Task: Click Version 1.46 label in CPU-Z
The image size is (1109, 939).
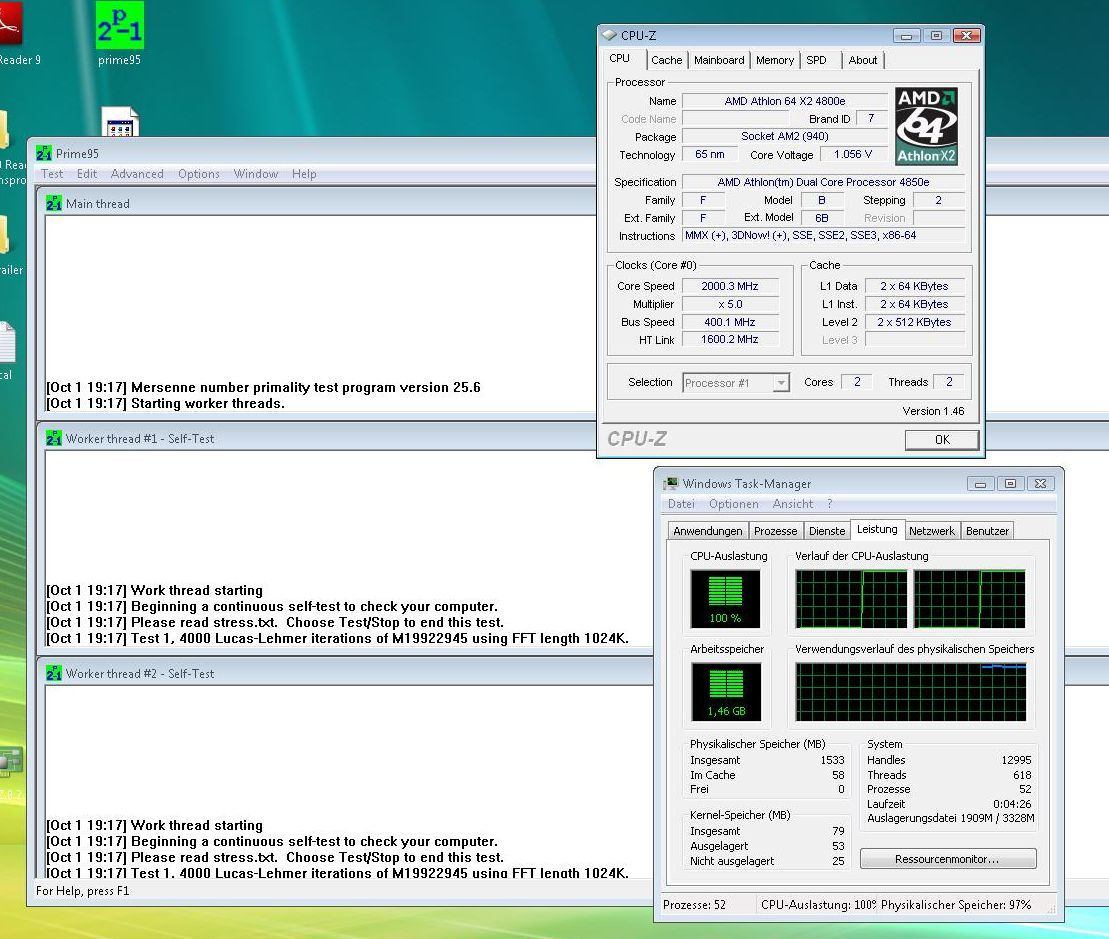Action: point(933,411)
